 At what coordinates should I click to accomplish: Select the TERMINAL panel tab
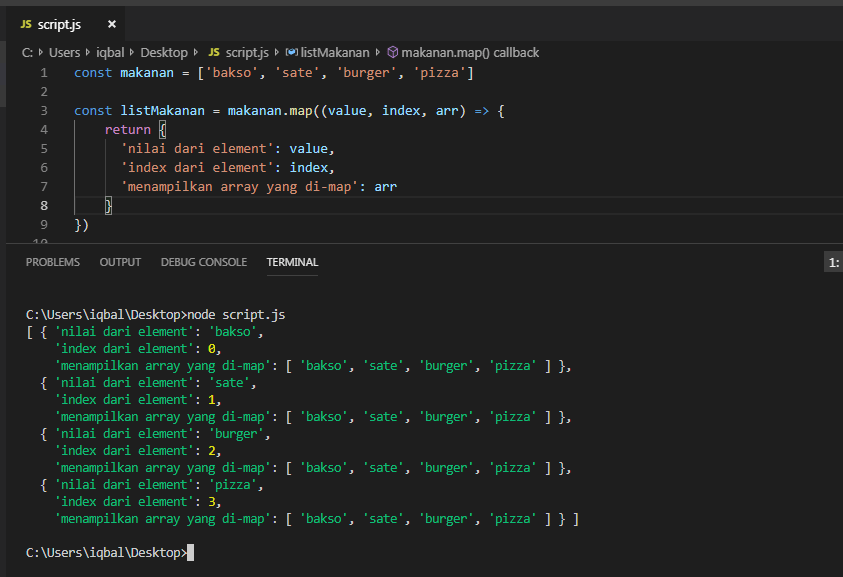click(x=292, y=262)
